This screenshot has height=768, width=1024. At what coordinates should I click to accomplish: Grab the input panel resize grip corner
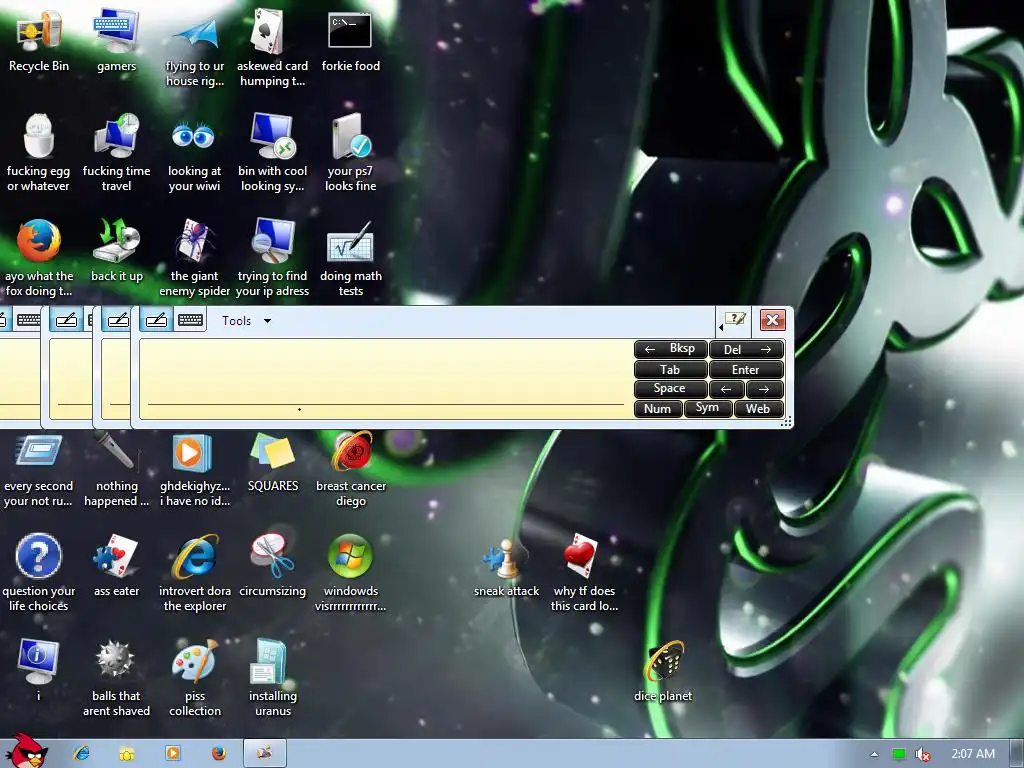787,422
